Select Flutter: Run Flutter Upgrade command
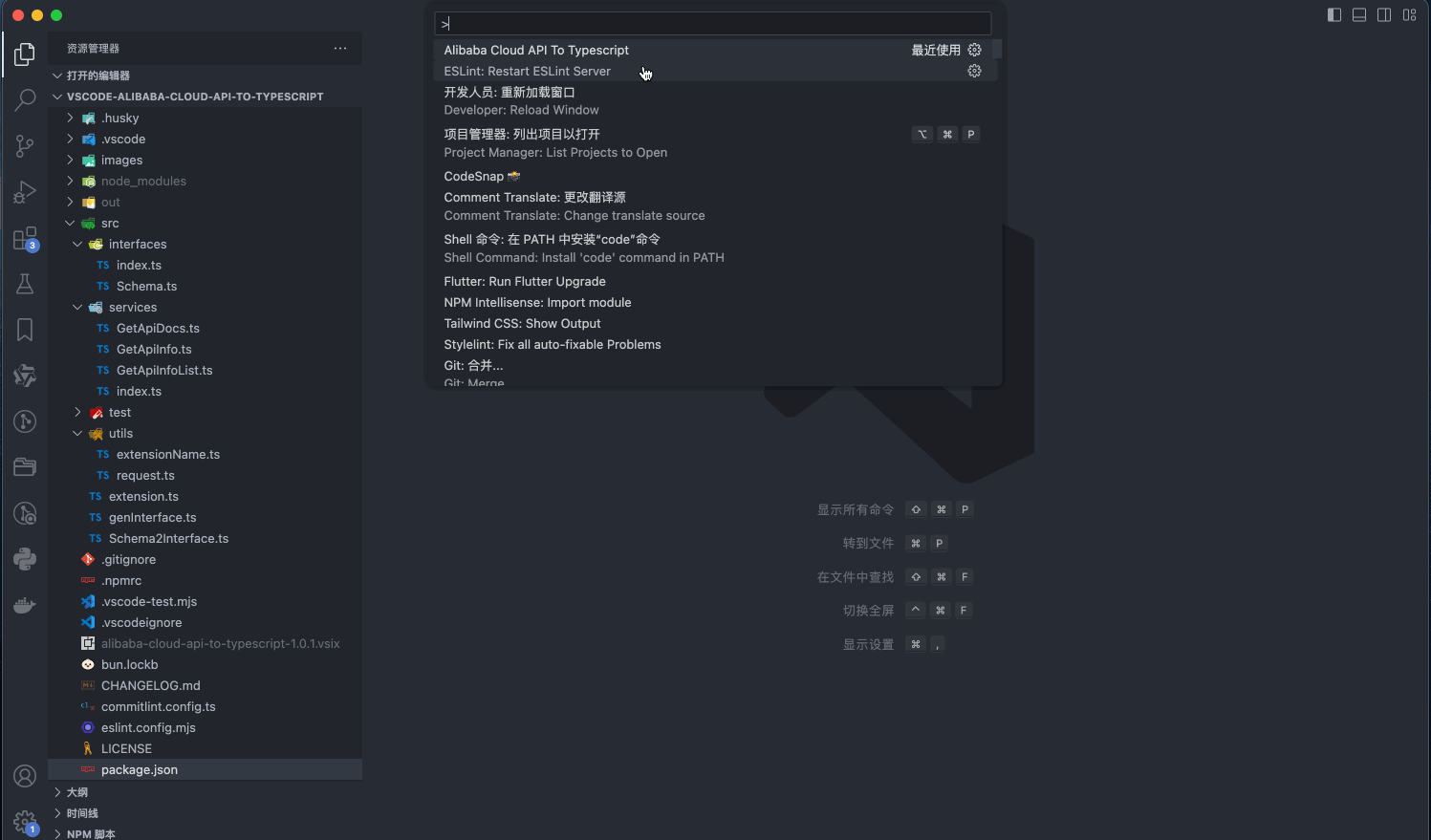The image size is (1431, 840). (x=714, y=281)
